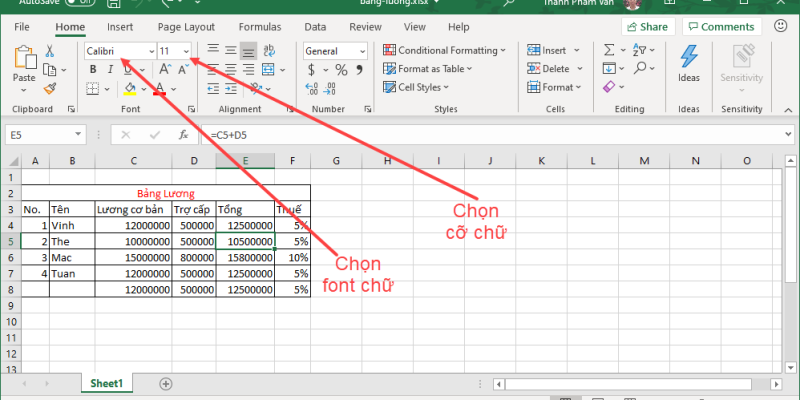This screenshot has width=800, height=400.
Task: Select cell E4 containing 12500000
Action: click(x=245, y=225)
